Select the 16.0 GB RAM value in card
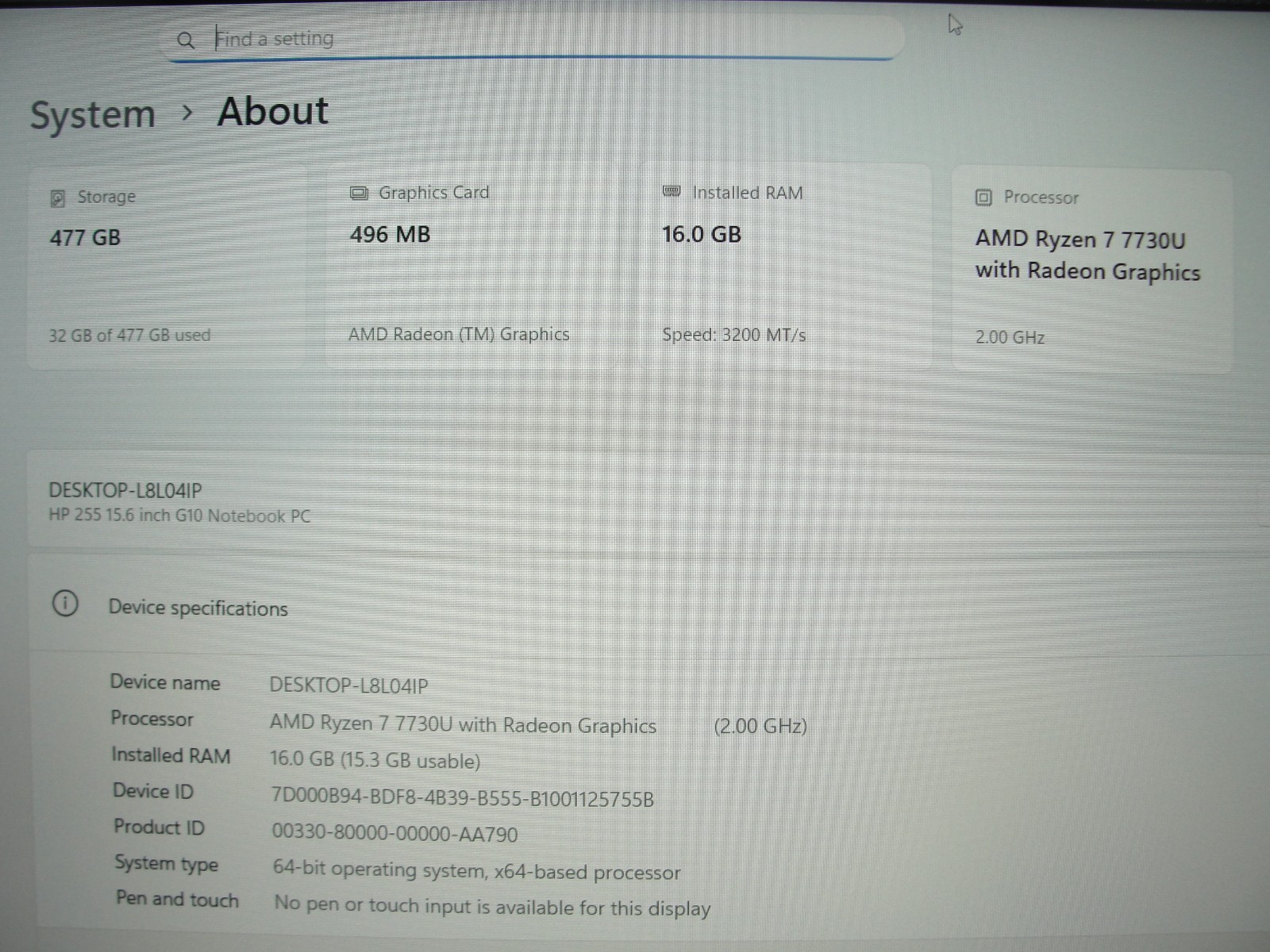The image size is (1270, 952). click(702, 235)
